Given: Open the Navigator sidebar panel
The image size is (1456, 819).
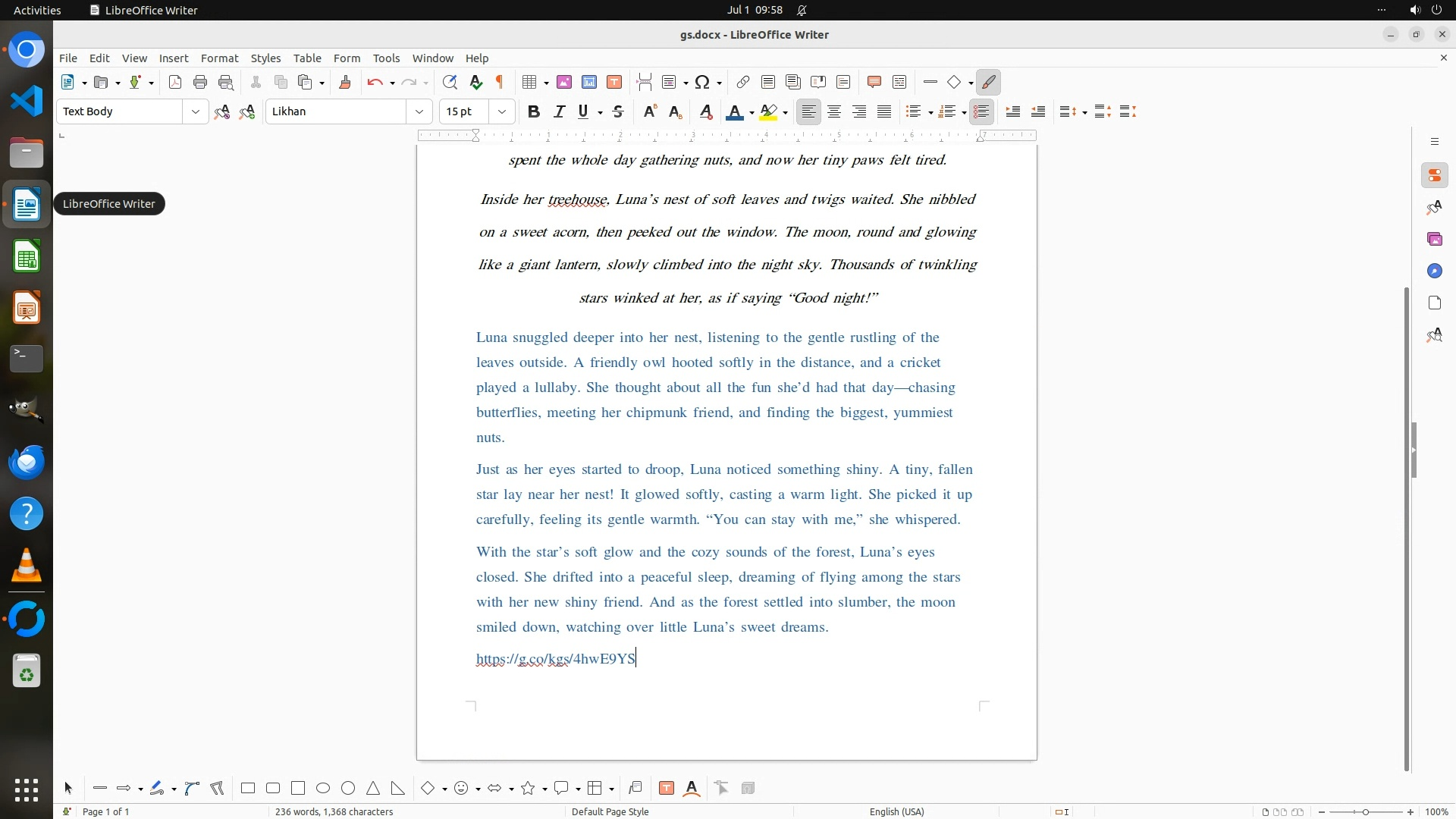Looking at the screenshot, I should click(x=1434, y=271).
